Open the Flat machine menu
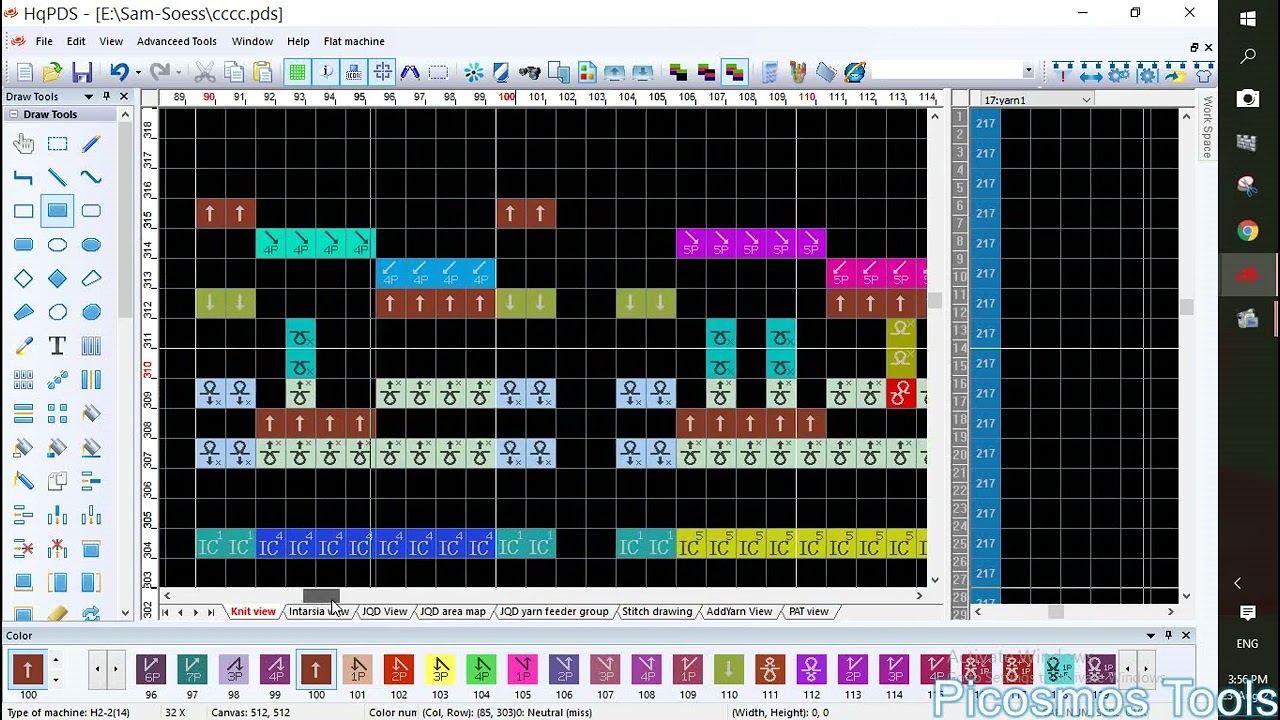1280x720 pixels. [x=354, y=41]
